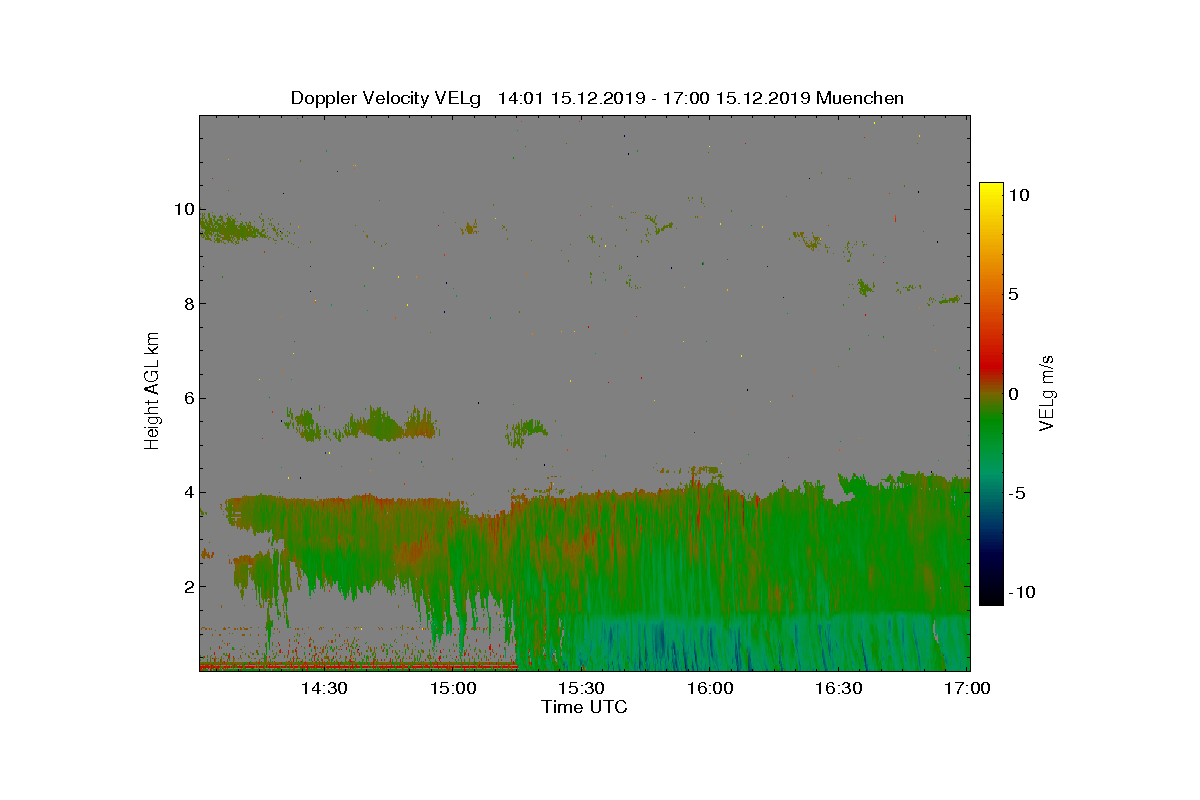Click the colorbar tick label 0

coord(1013,394)
